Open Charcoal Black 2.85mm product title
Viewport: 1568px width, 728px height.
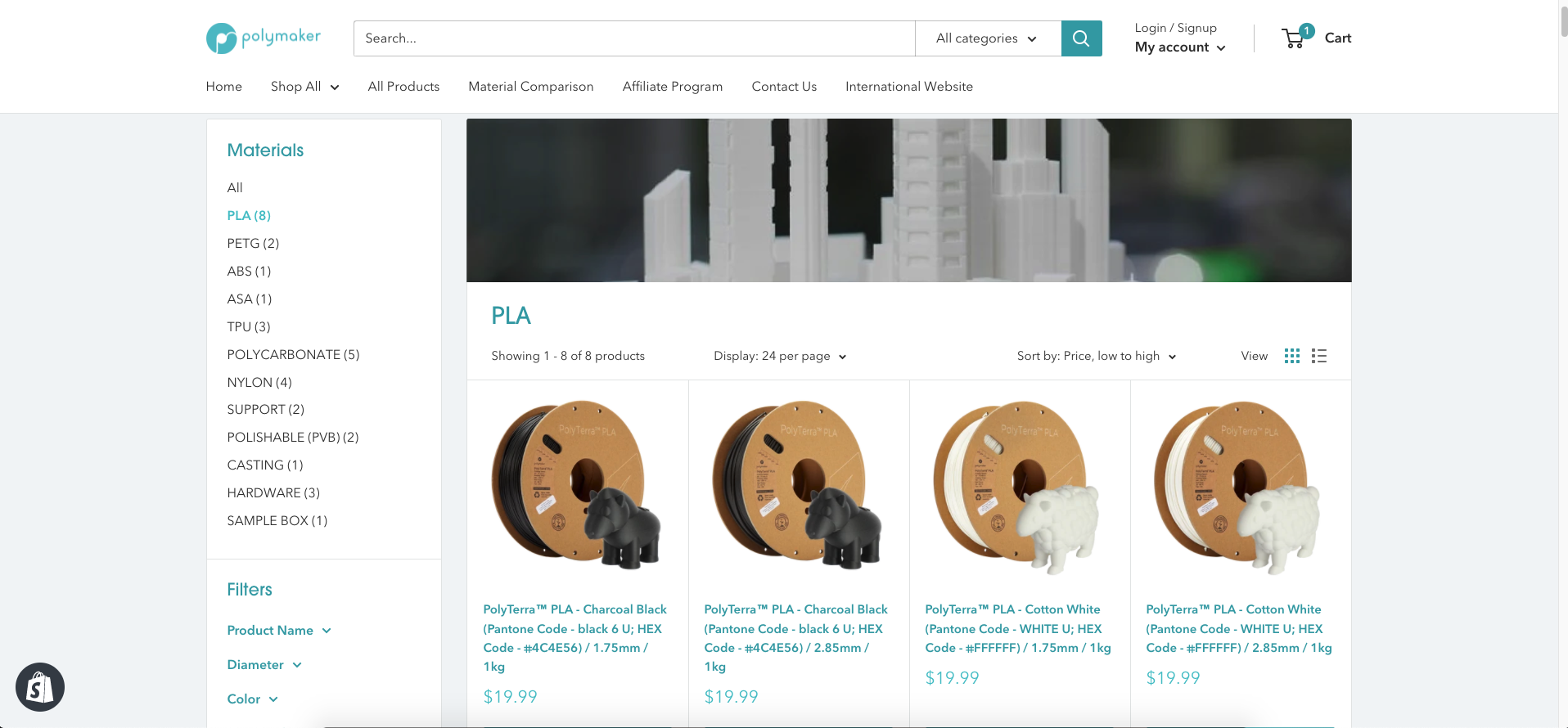pos(798,638)
